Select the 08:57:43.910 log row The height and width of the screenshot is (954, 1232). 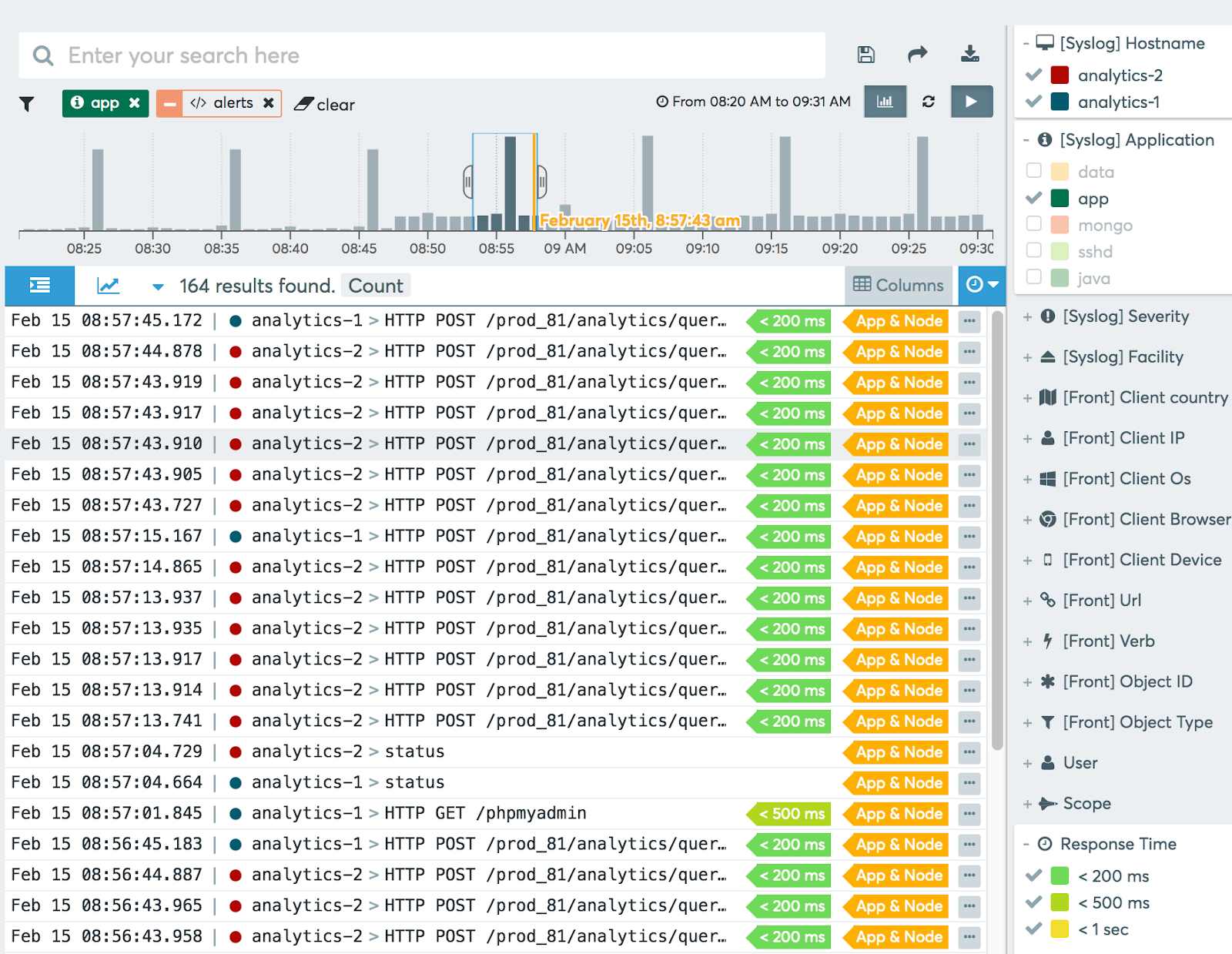496,444
